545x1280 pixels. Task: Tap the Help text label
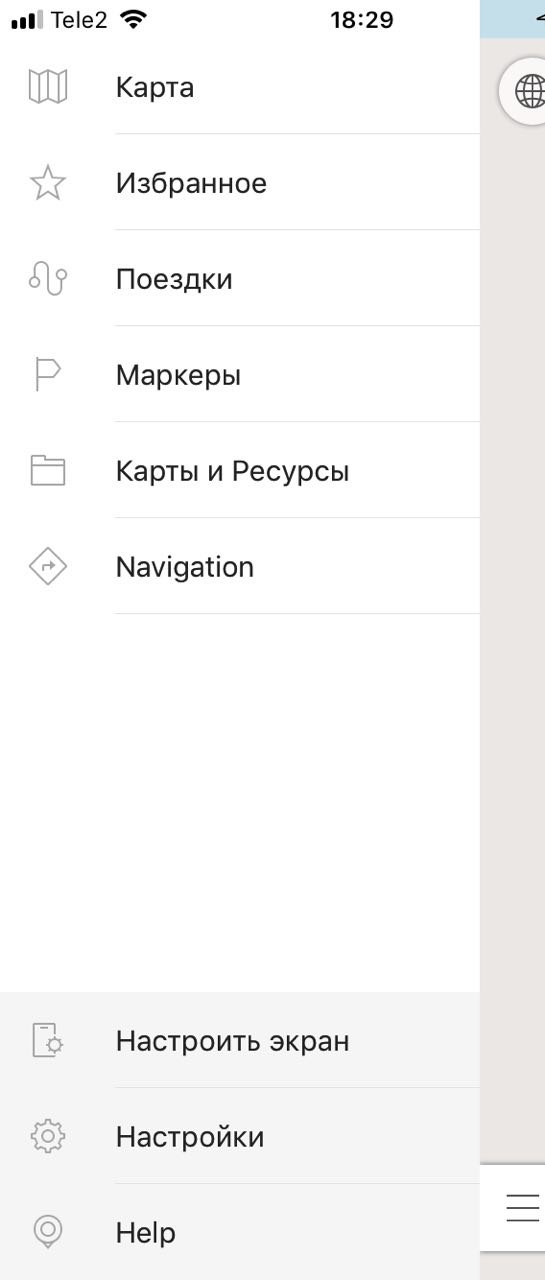pyautogui.click(x=146, y=1233)
